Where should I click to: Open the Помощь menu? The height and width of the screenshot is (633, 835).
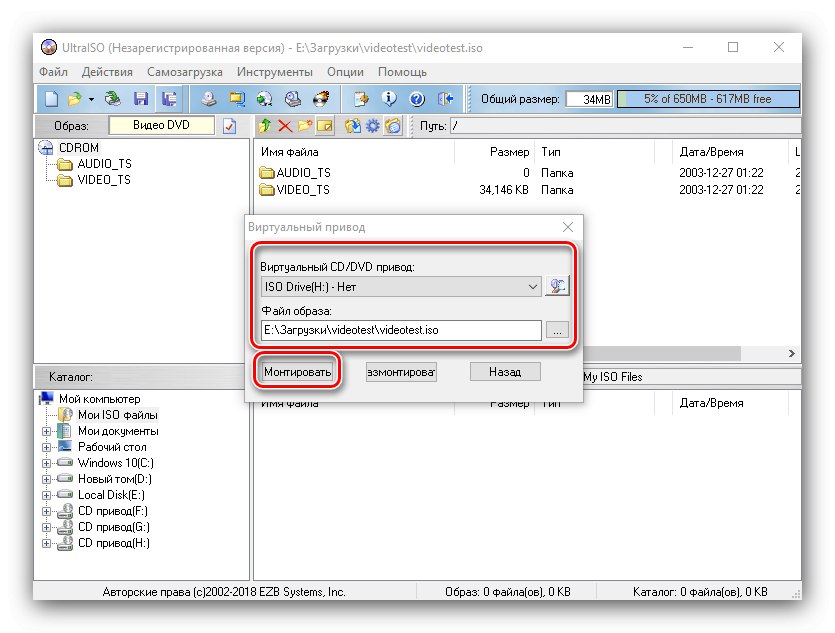pyautogui.click(x=402, y=72)
